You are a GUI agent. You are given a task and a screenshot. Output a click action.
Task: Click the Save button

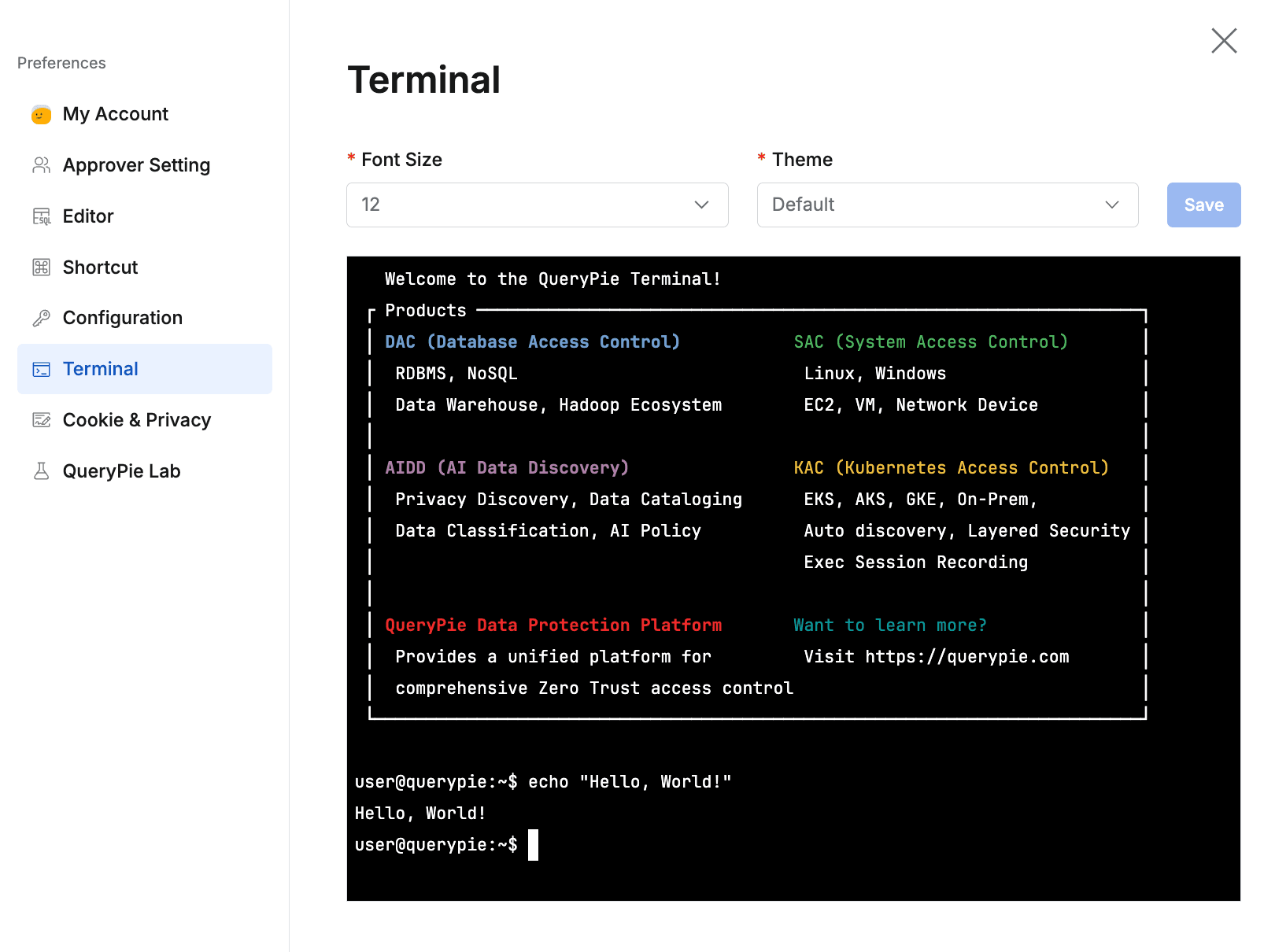coord(1203,205)
